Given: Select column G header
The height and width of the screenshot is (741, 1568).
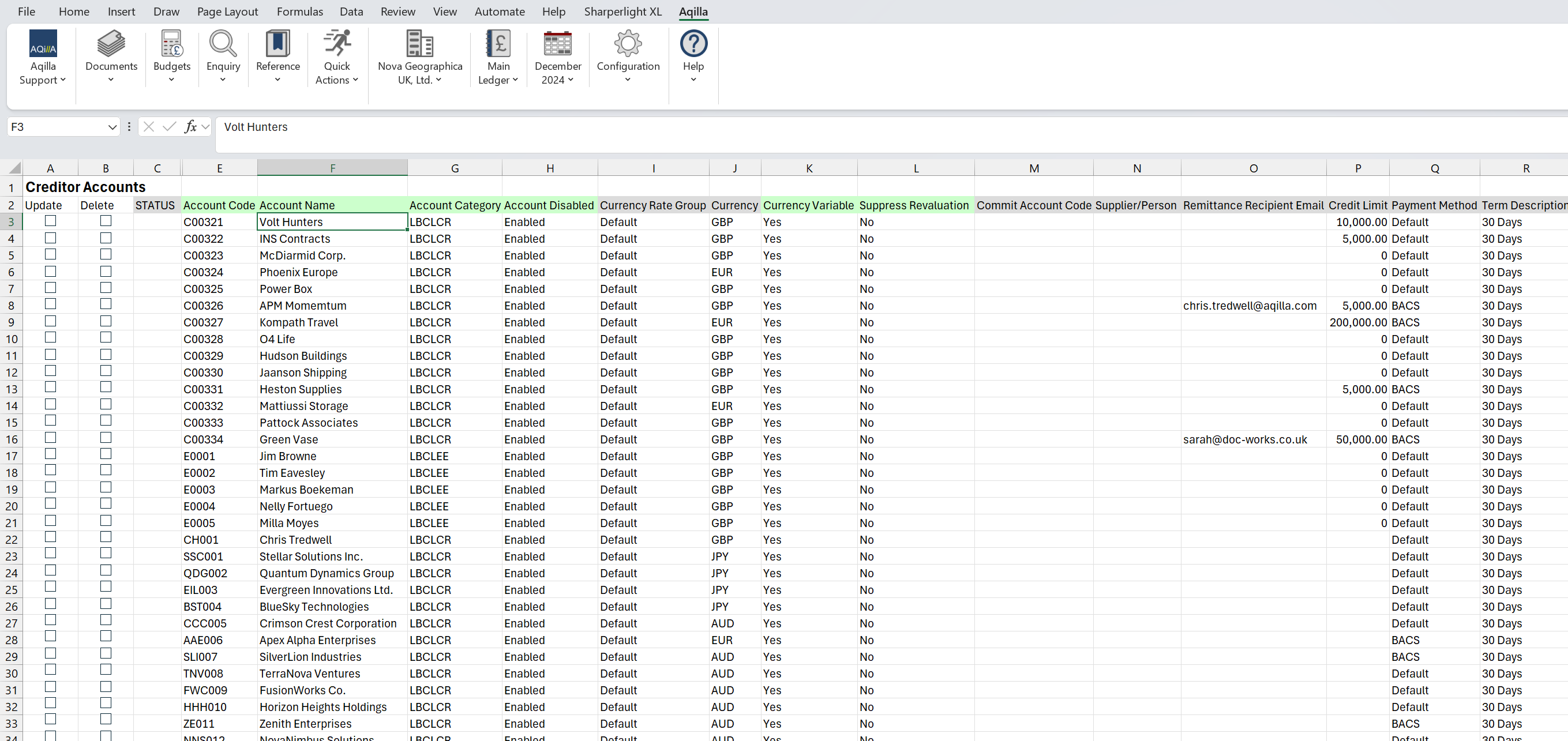Looking at the screenshot, I should coord(454,168).
